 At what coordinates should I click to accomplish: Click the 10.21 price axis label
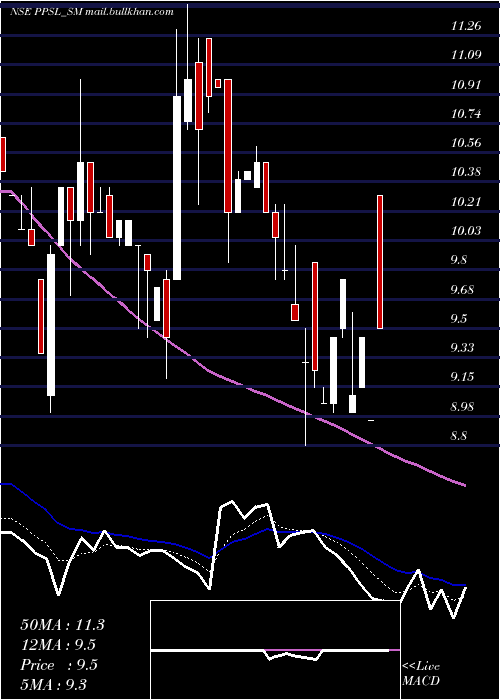(x=466, y=202)
